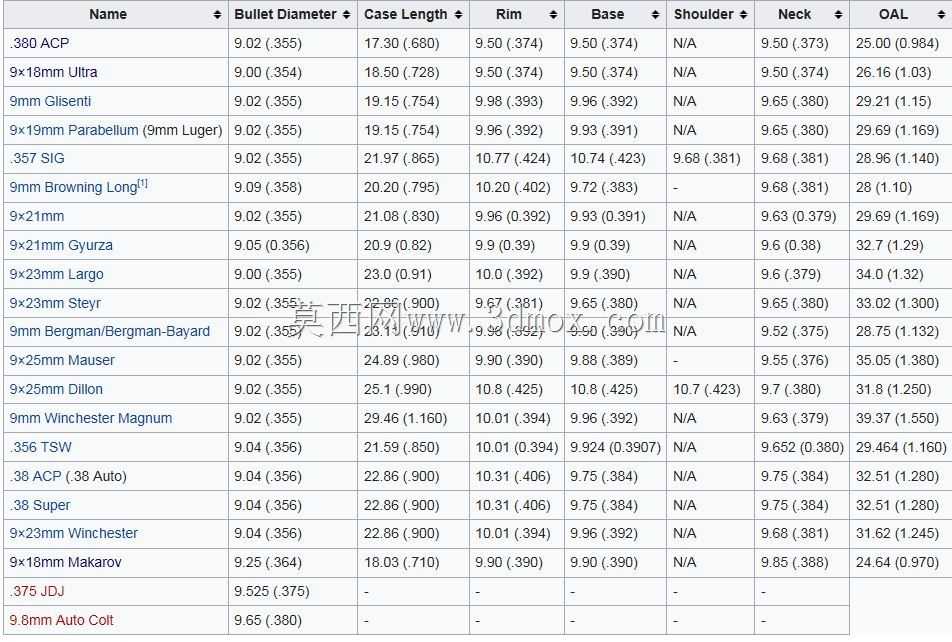
Task: Select Winchester Magnum case length 29.46 (1.160)
Action: click(x=405, y=418)
